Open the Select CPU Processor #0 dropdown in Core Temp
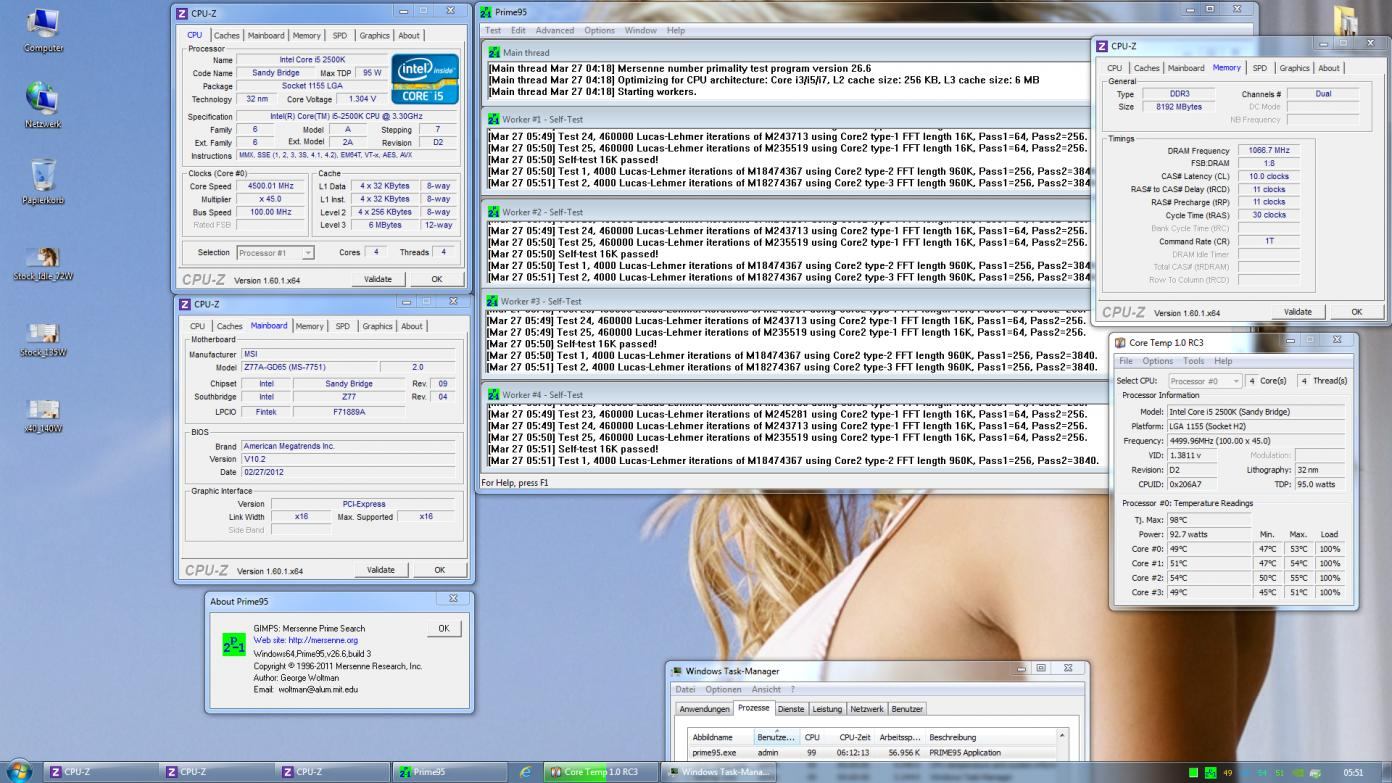The image size is (1392, 783). [x=1205, y=381]
